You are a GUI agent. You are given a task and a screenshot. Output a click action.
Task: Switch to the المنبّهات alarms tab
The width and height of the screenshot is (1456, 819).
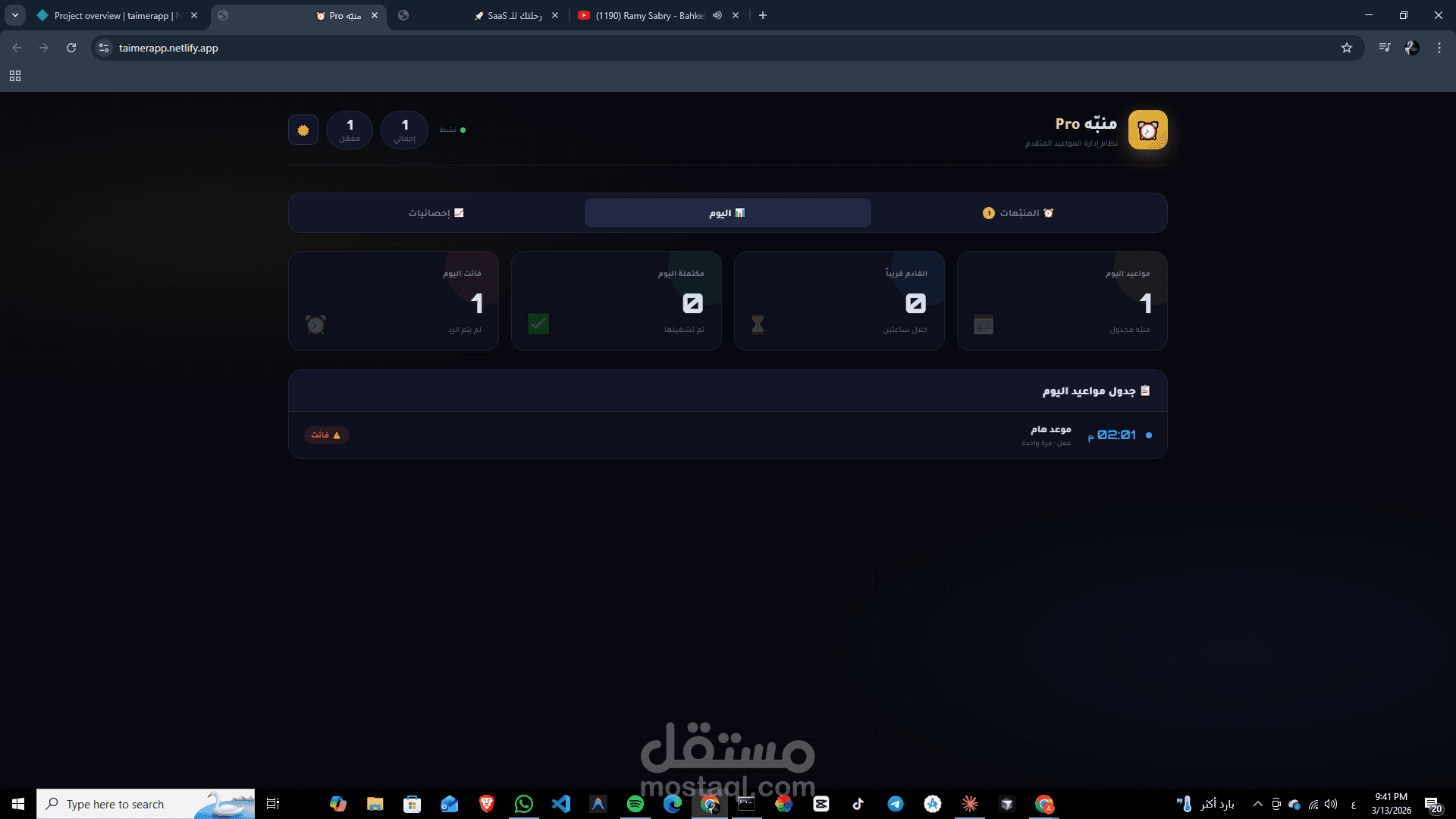pyautogui.click(x=1018, y=213)
